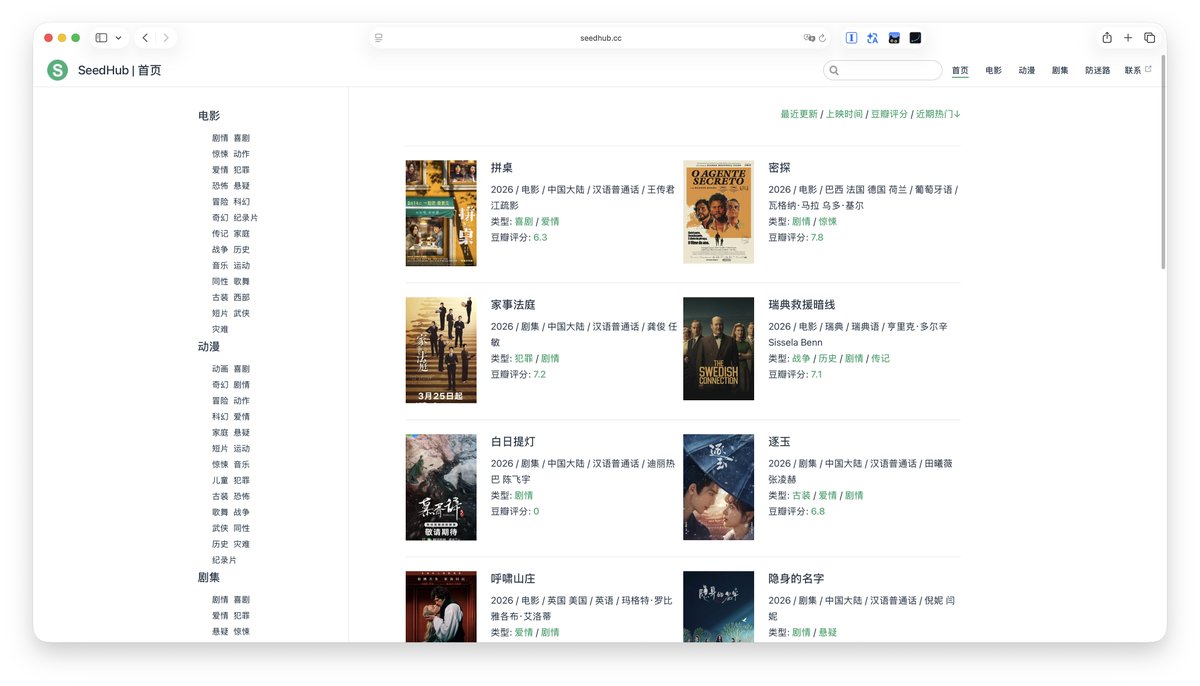This screenshot has width=1200, height=686.
Task: Click the 悬疑 genre tag under 隐身的名字
Action: (828, 632)
